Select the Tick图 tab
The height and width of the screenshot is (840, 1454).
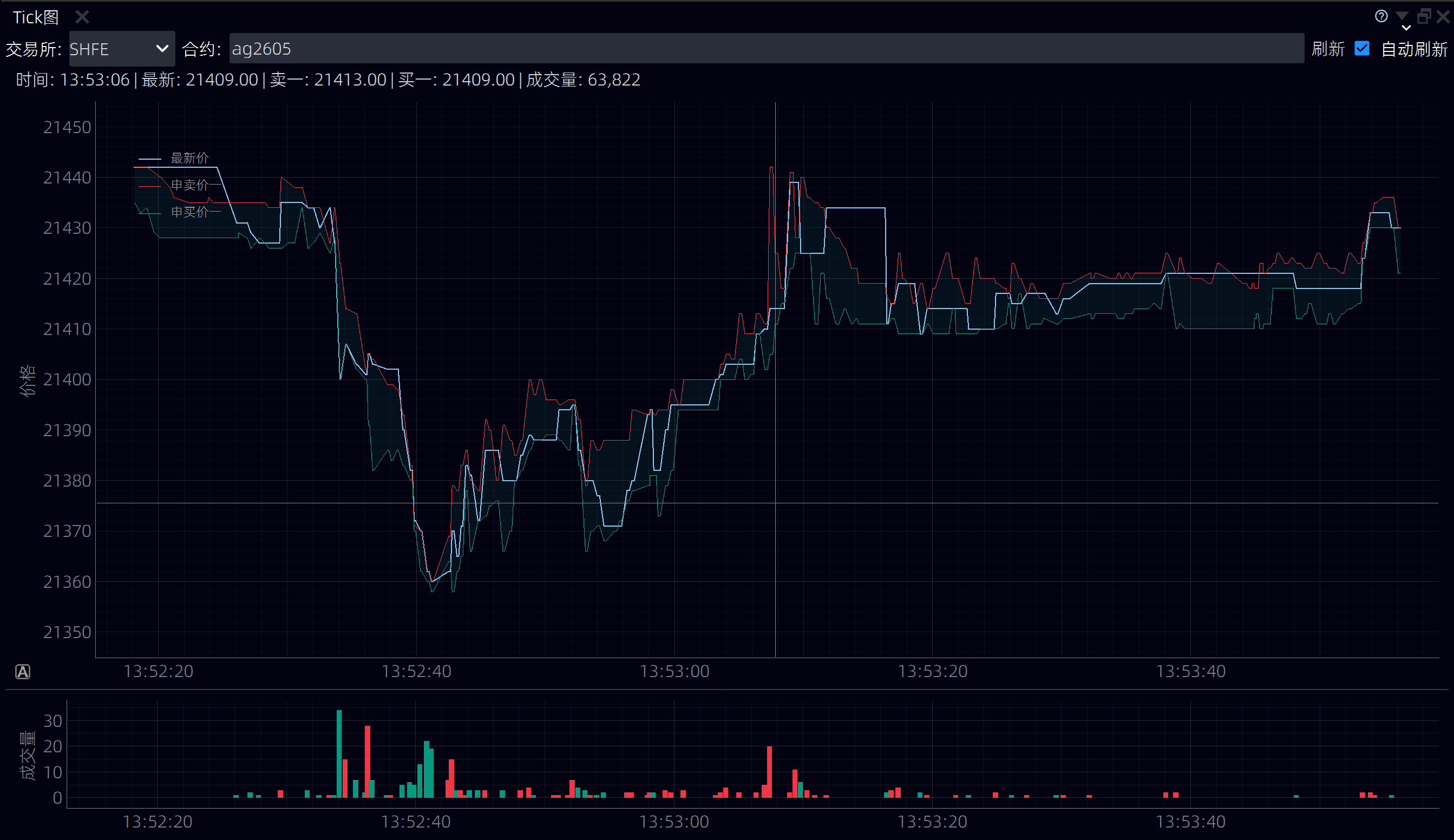click(36, 17)
